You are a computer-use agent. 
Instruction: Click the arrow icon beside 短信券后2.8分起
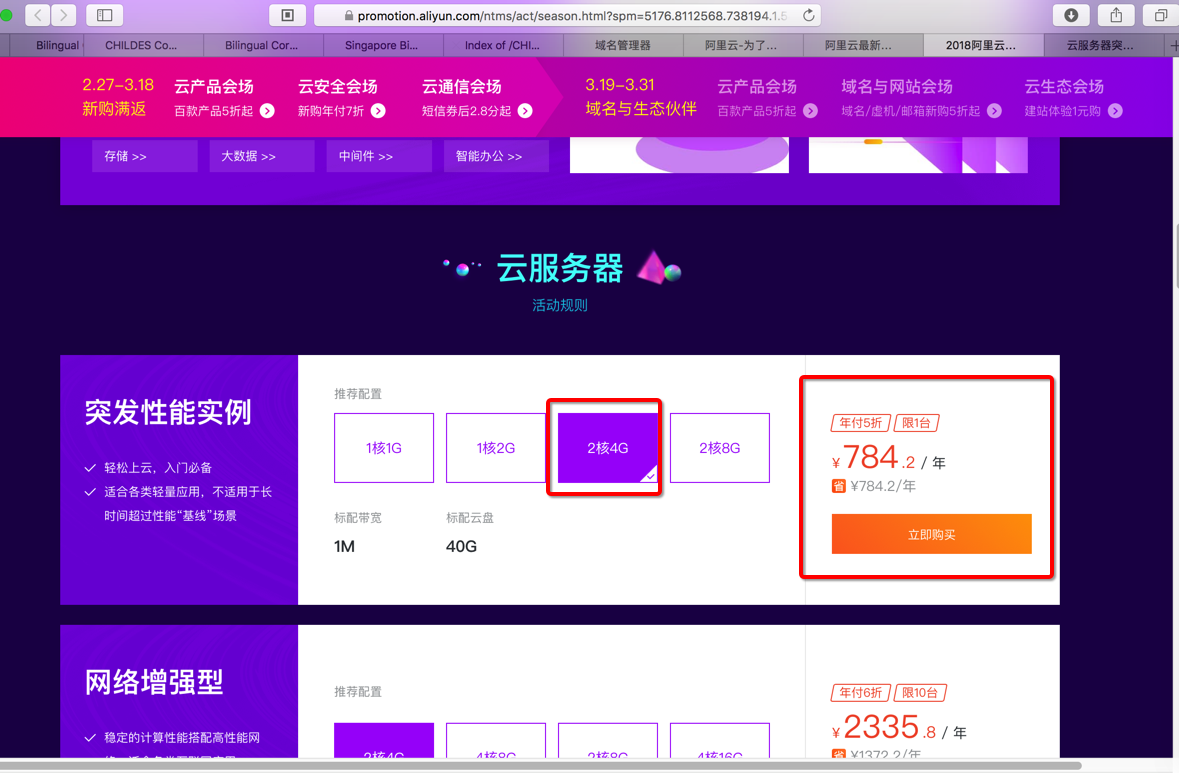click(x=525, y=111)
